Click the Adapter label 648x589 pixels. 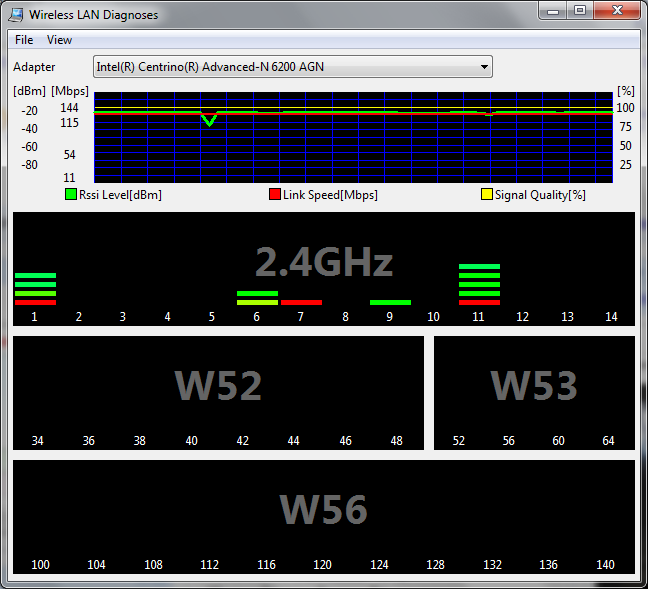[x=34, y=67]
